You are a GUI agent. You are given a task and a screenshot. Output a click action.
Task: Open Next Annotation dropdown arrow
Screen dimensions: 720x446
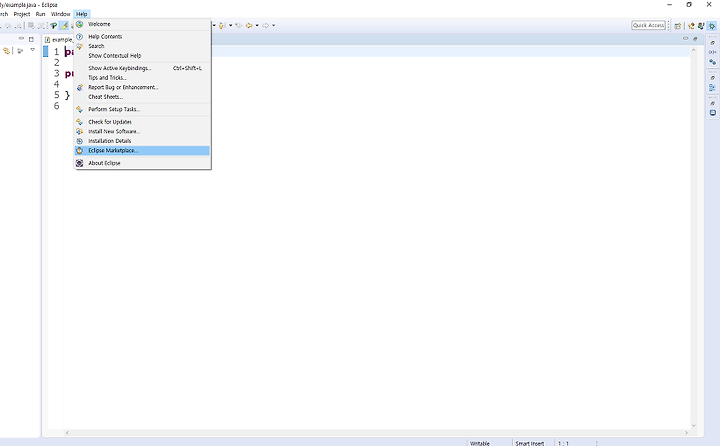[x=231, y=26]
